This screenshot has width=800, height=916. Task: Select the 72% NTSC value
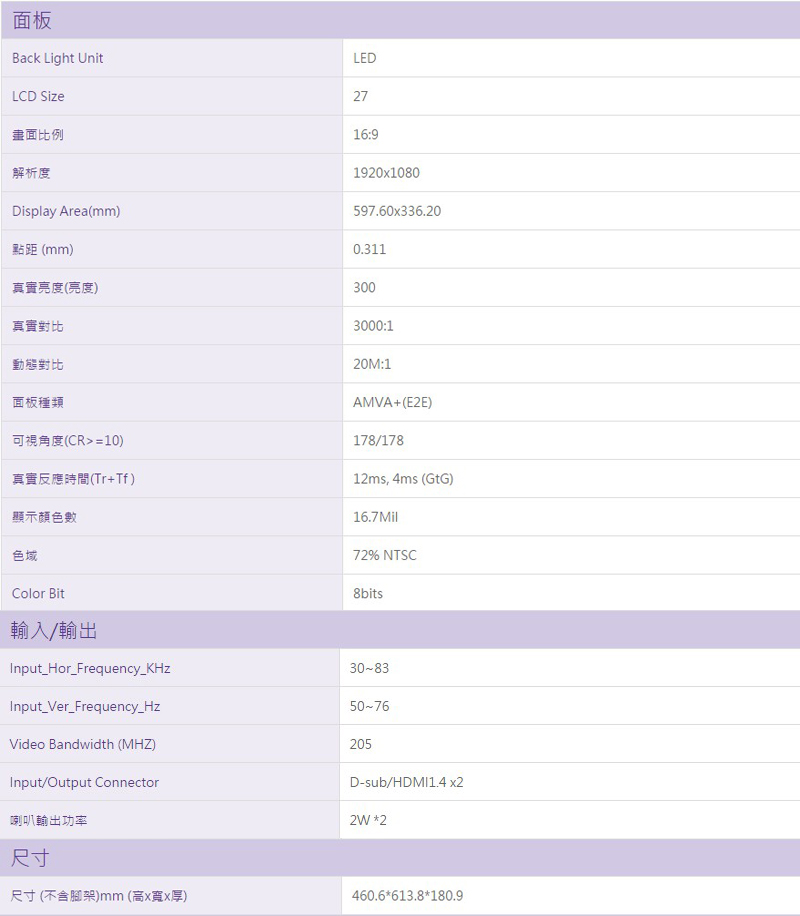coord(385,555)
